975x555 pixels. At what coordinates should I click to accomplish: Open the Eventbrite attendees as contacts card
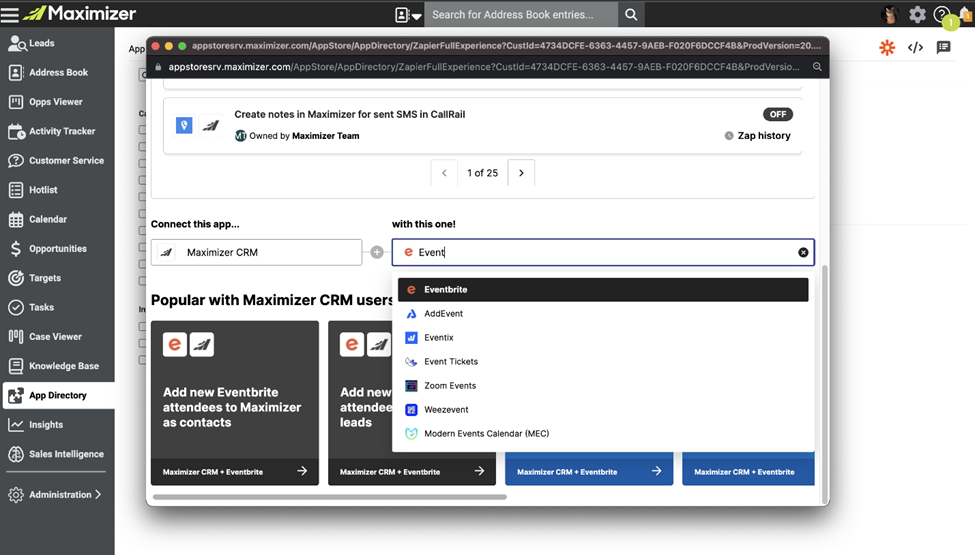(234, 403)
